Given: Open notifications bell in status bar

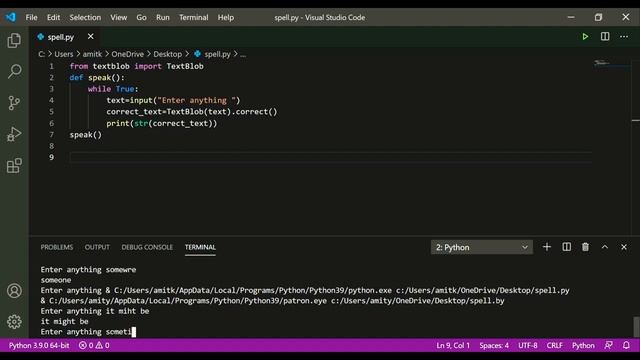Looking at the screenshot, I should click(x=626, y=345).
